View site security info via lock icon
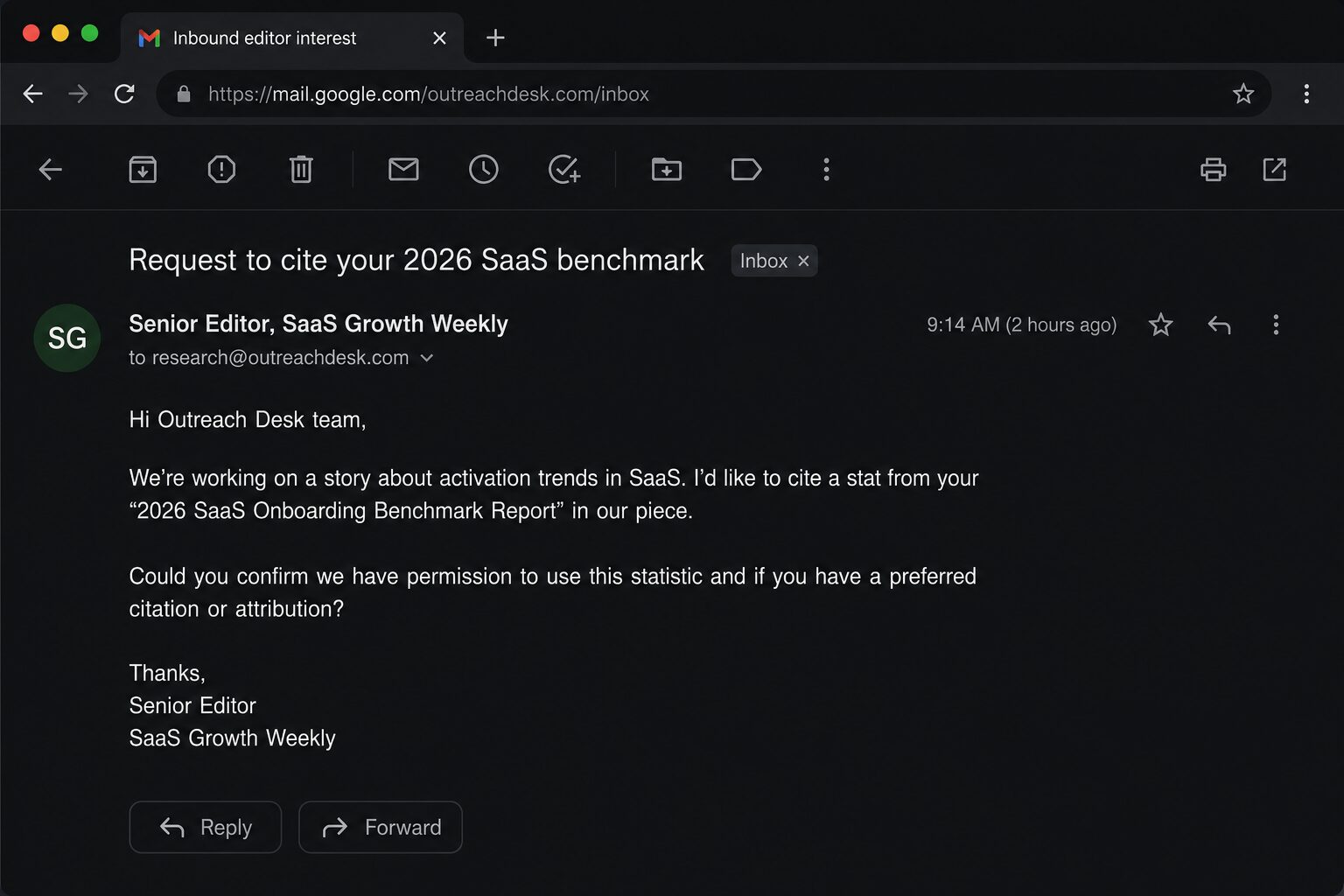Viewport: 1344px width, 896px height. click(184, 94)
